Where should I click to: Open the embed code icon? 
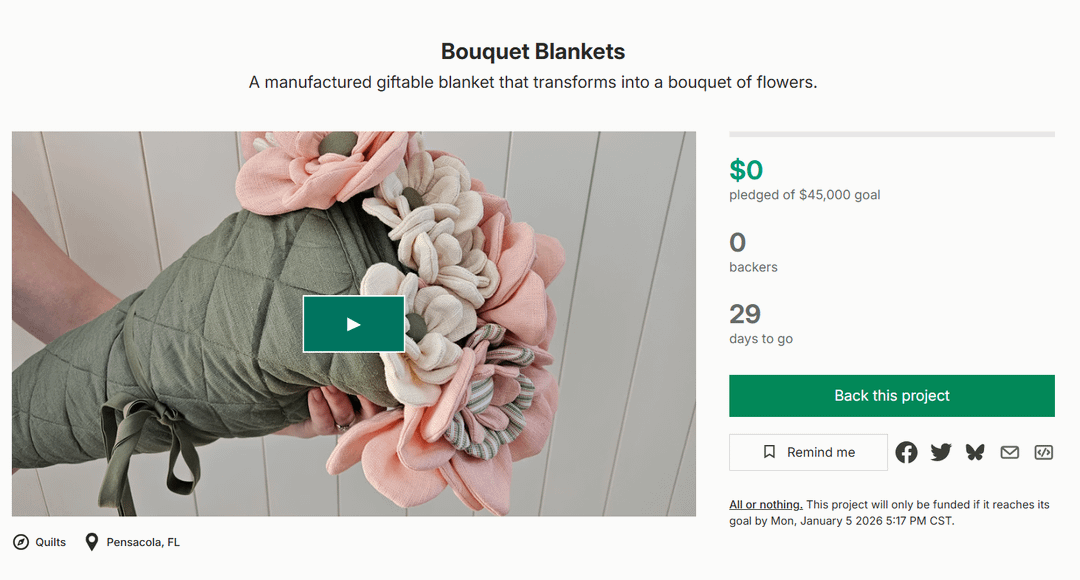pyautogui.click(x=1043, y=452)
